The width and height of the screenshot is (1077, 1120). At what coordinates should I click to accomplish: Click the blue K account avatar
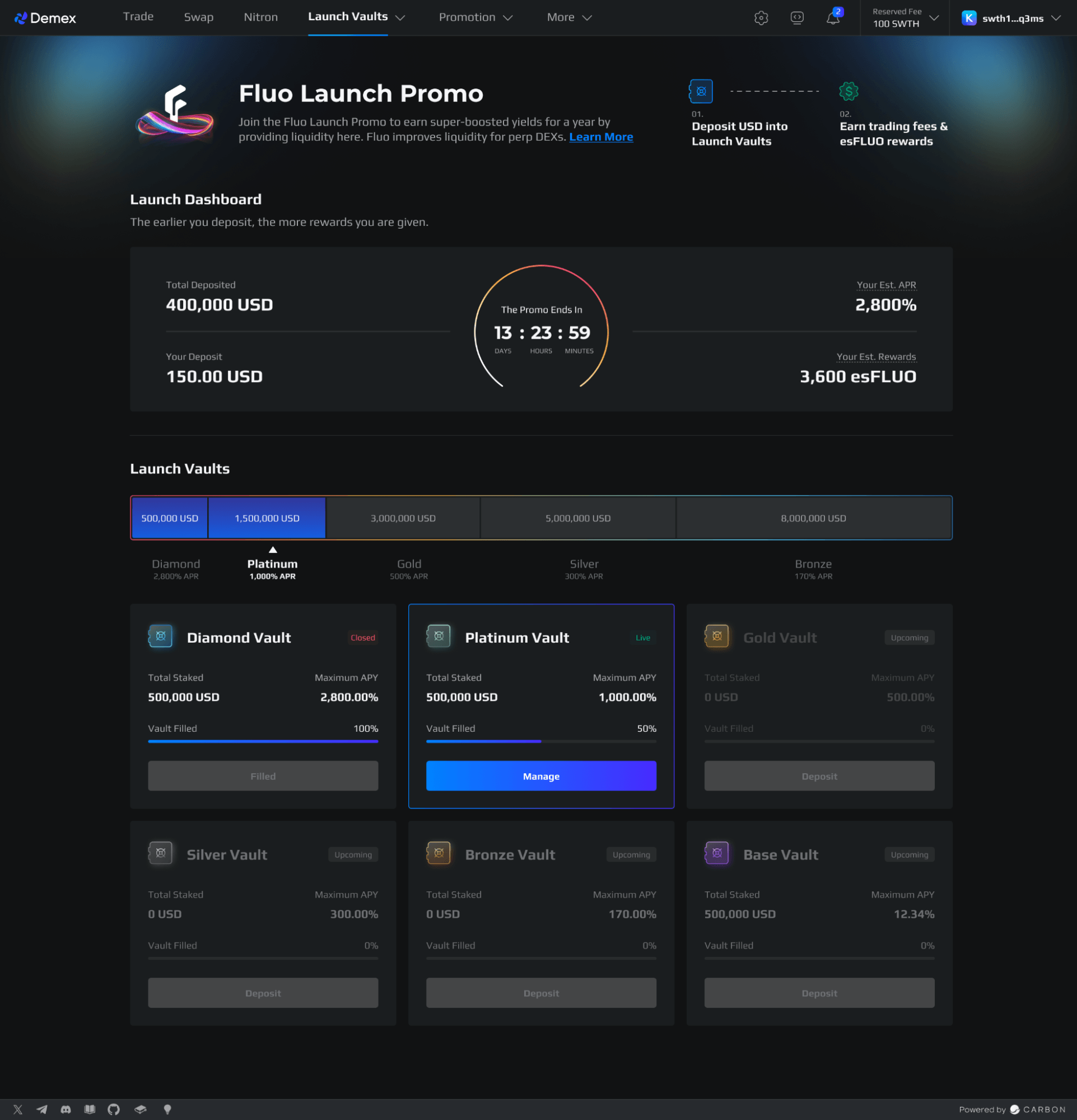(969, 18)
